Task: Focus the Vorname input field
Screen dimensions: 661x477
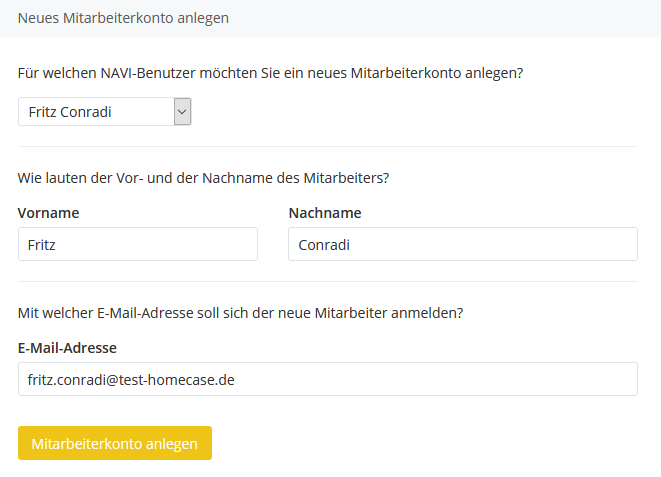Action: click(x=138, y=244)
